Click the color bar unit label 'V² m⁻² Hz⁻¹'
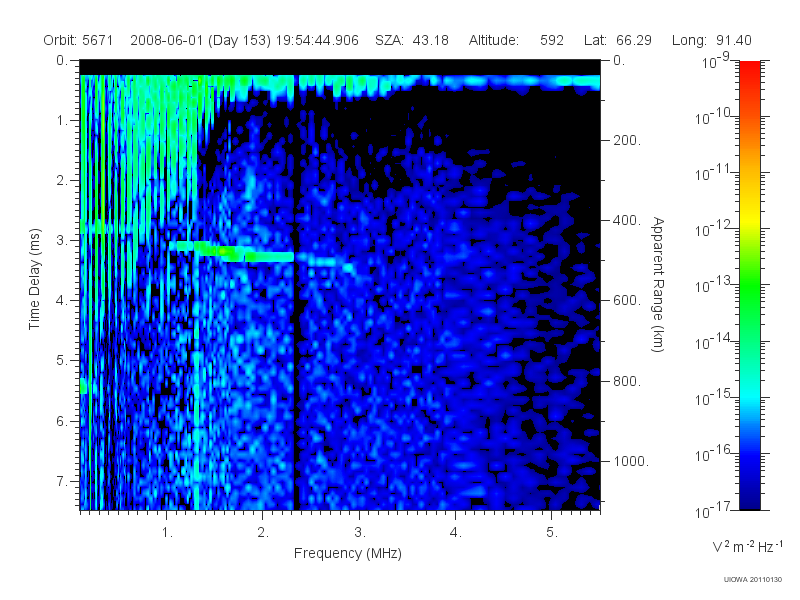The image size is (800, 600). click(747, 546)
